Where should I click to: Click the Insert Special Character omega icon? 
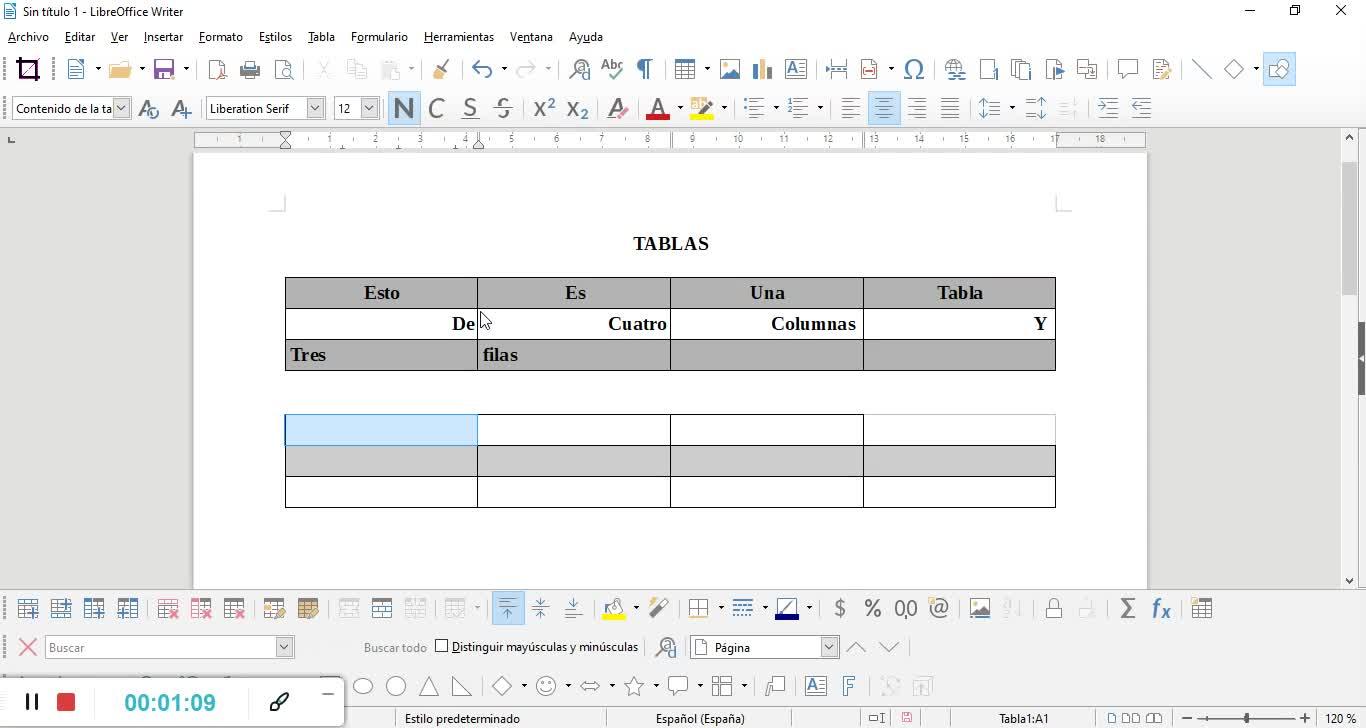point(913,69)
